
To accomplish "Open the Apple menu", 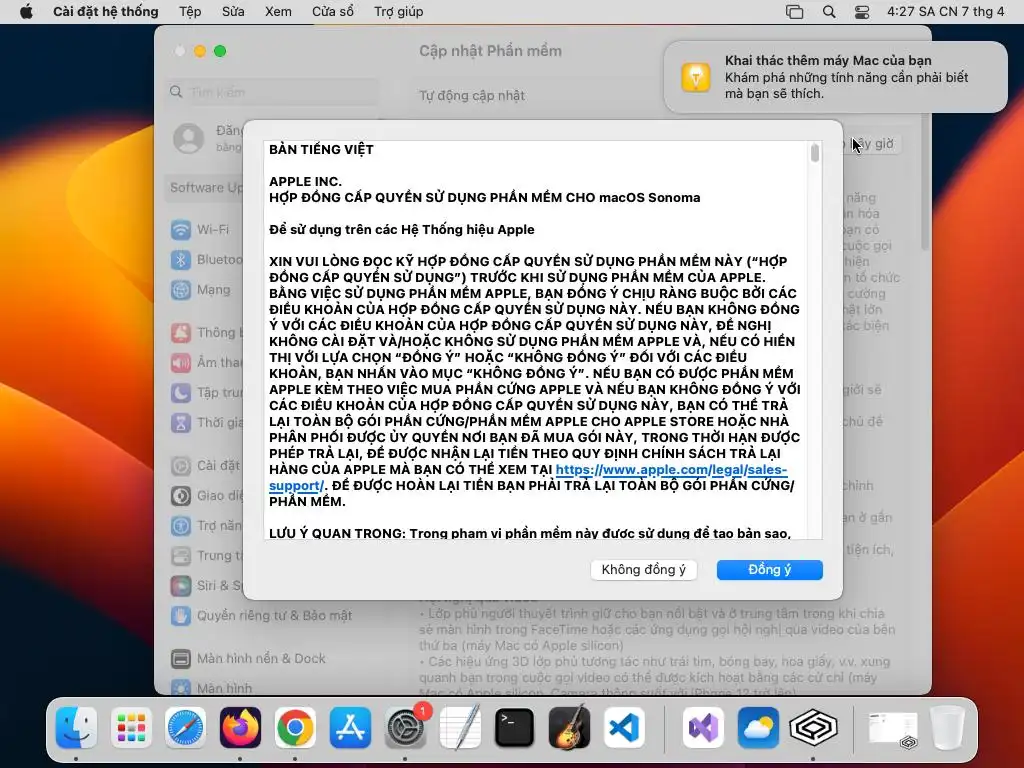I will click(x=26, y=12).
